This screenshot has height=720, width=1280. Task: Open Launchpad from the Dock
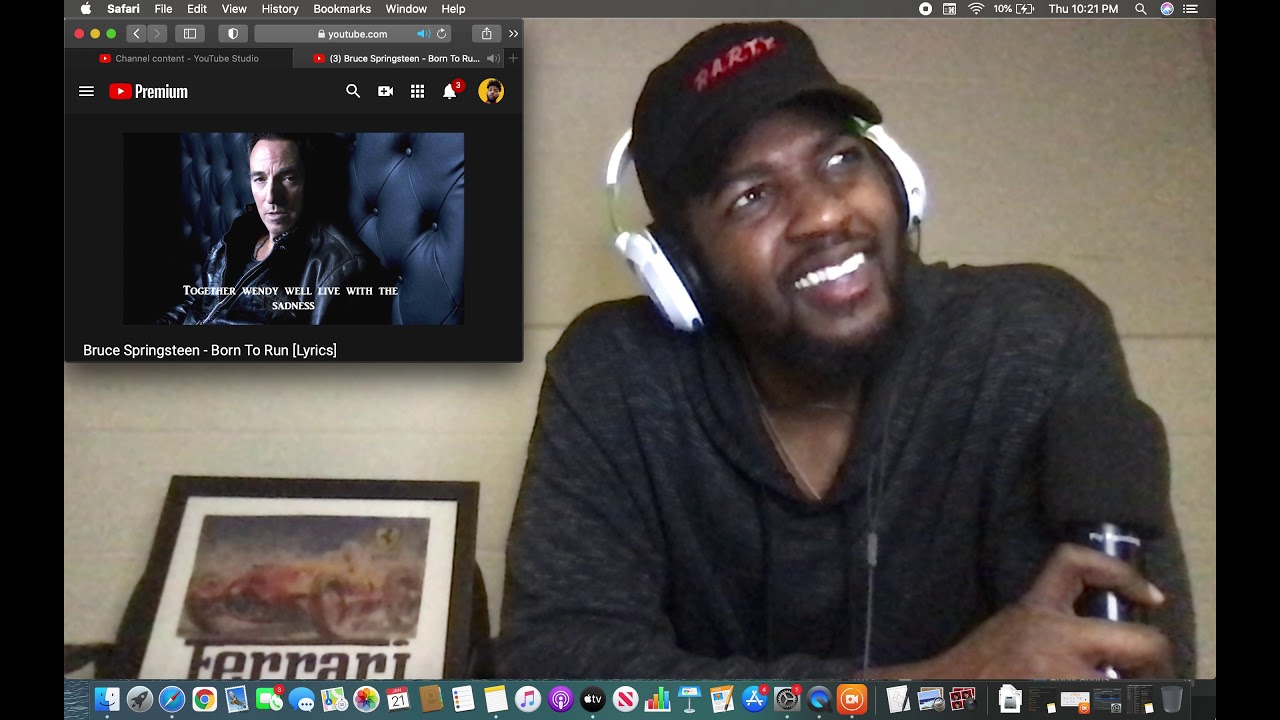[x=140, y=700]
